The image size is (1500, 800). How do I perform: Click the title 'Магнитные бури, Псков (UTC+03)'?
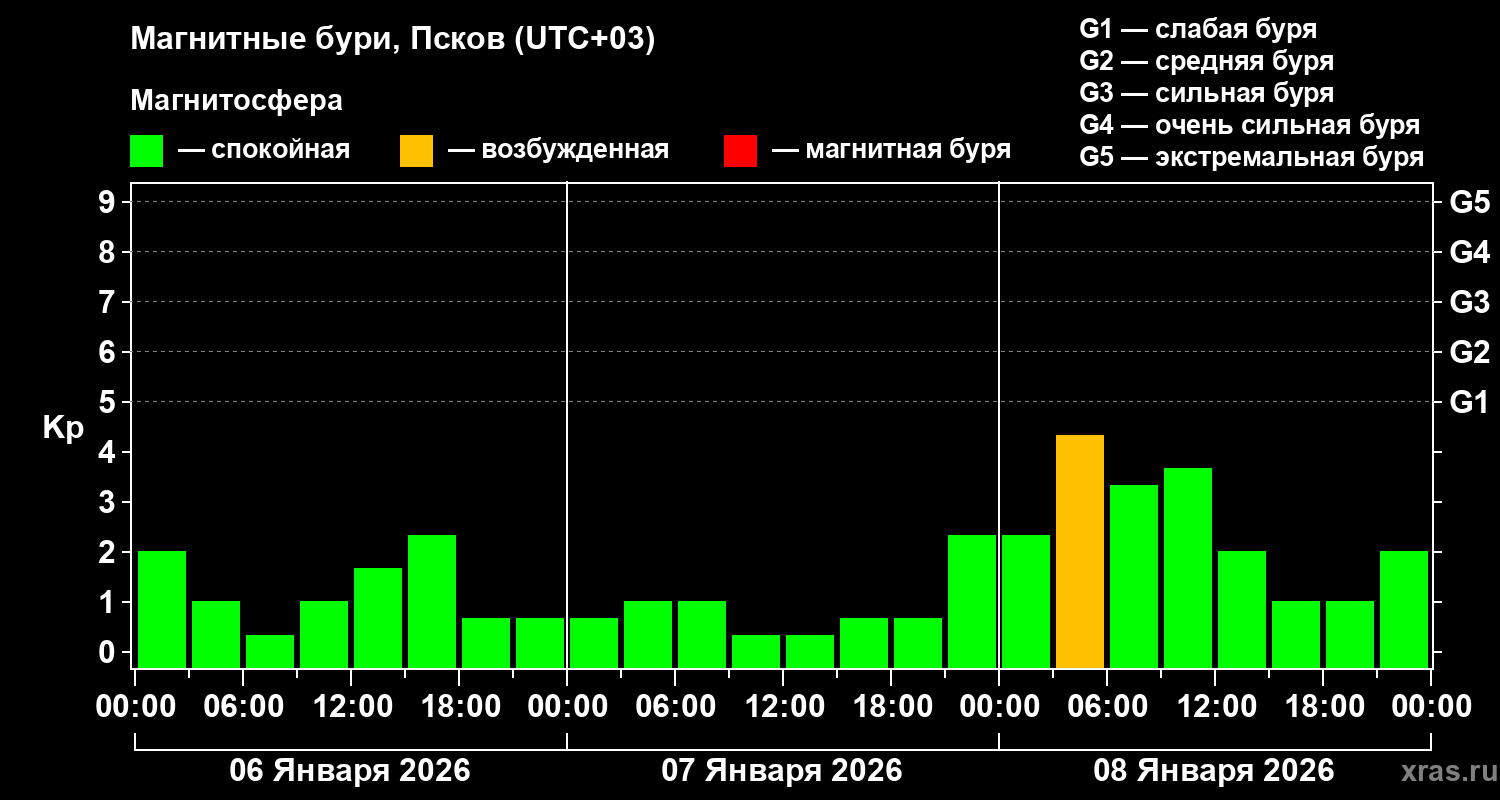click(x=393, y=40)
